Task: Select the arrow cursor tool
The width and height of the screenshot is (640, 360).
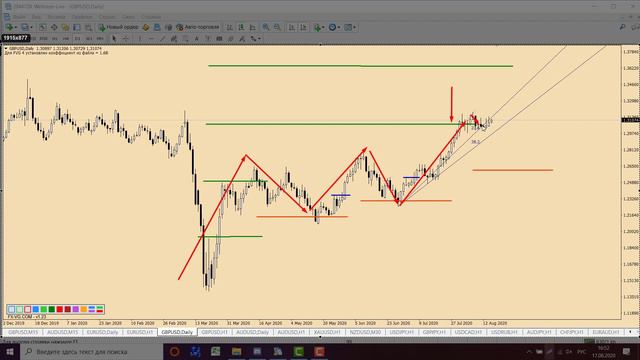Action: [114, 38]
